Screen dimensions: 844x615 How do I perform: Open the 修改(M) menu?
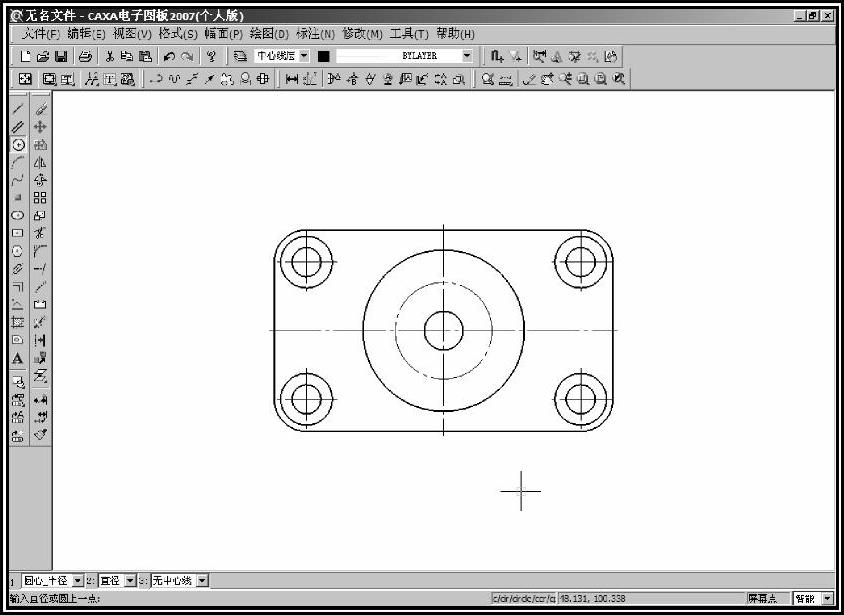(x=362, y=34)
